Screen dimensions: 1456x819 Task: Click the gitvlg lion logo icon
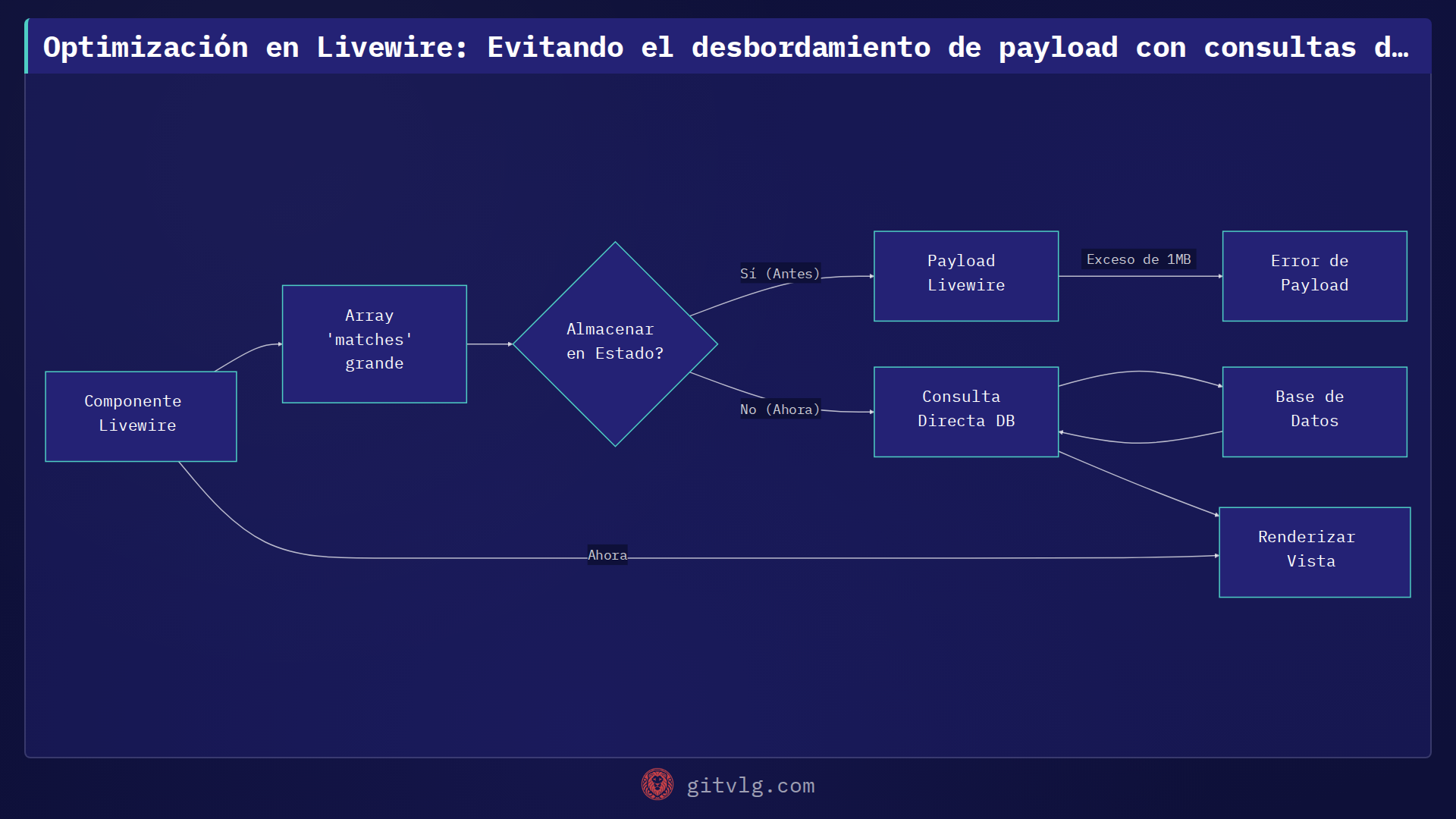[x=657, y=785]
